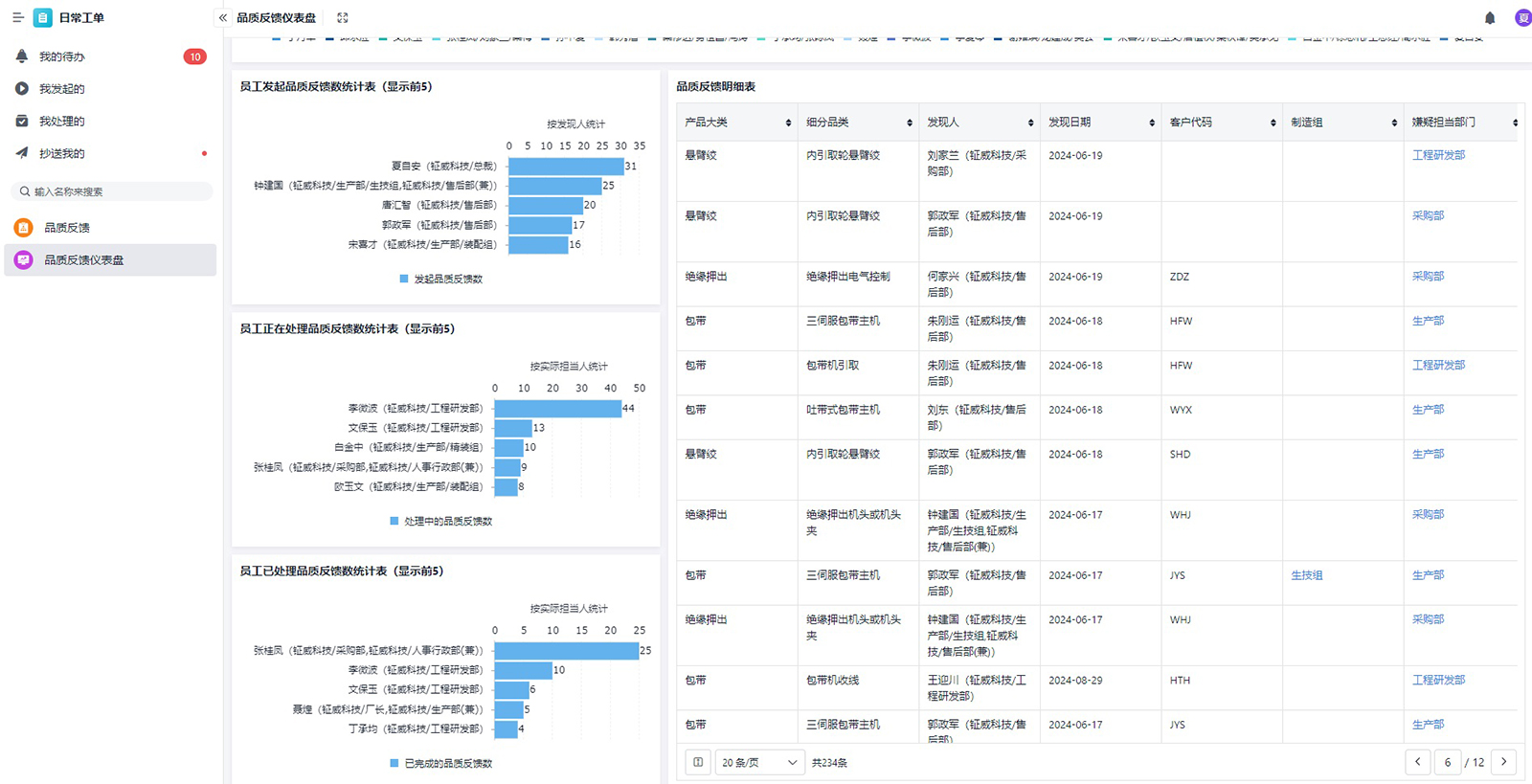Click the first 工程研发部 department link
The width and height of the screenshot is (1532, 784).
1438,155
